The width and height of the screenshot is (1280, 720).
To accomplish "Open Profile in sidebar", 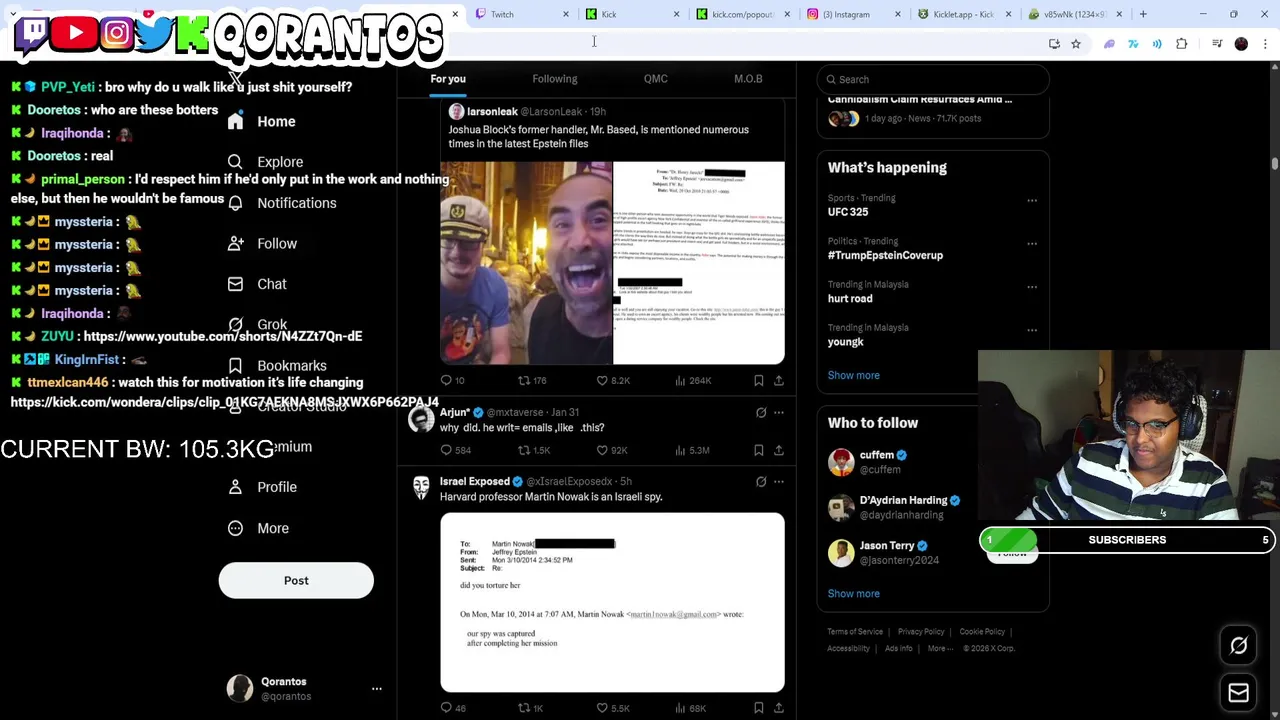I will tap(262, 487).
